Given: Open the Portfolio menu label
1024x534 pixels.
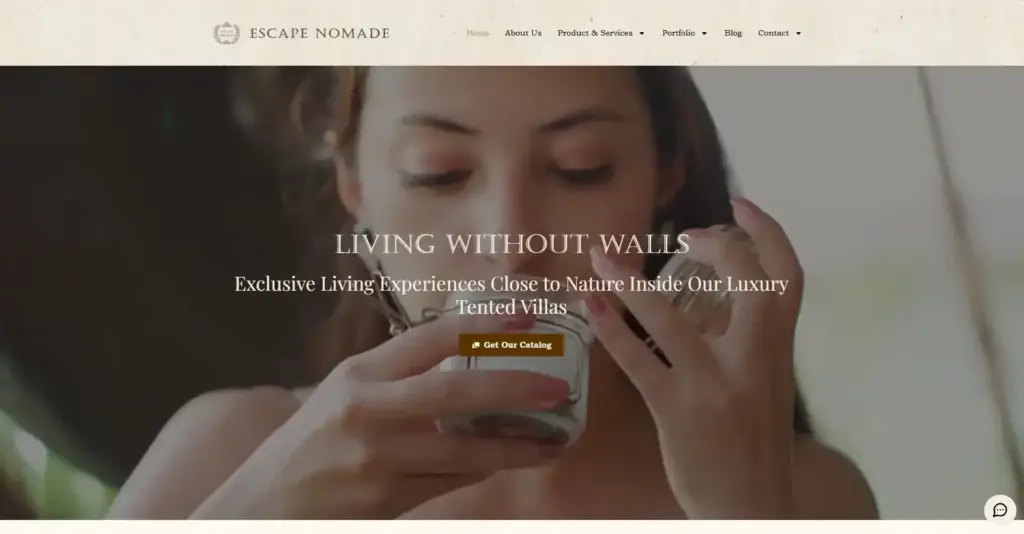Looking at the screenshot, I should pos(679,33).
